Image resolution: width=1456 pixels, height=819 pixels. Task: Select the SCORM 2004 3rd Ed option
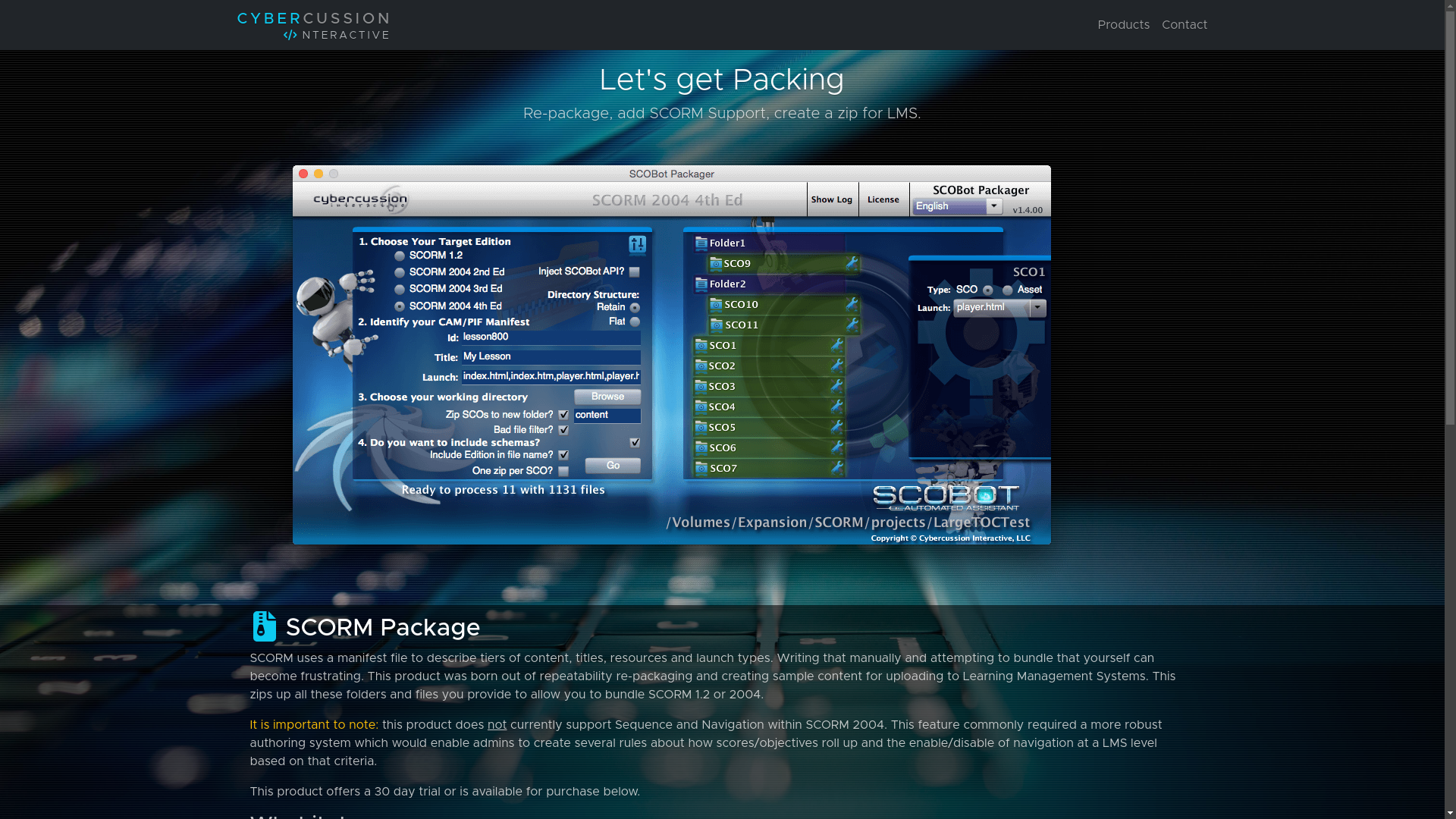400,289
